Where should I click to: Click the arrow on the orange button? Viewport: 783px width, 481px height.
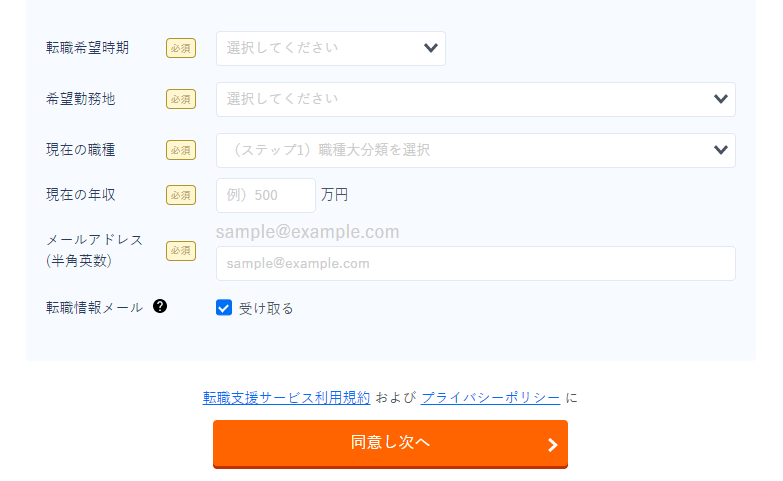[x=552, y=445]
